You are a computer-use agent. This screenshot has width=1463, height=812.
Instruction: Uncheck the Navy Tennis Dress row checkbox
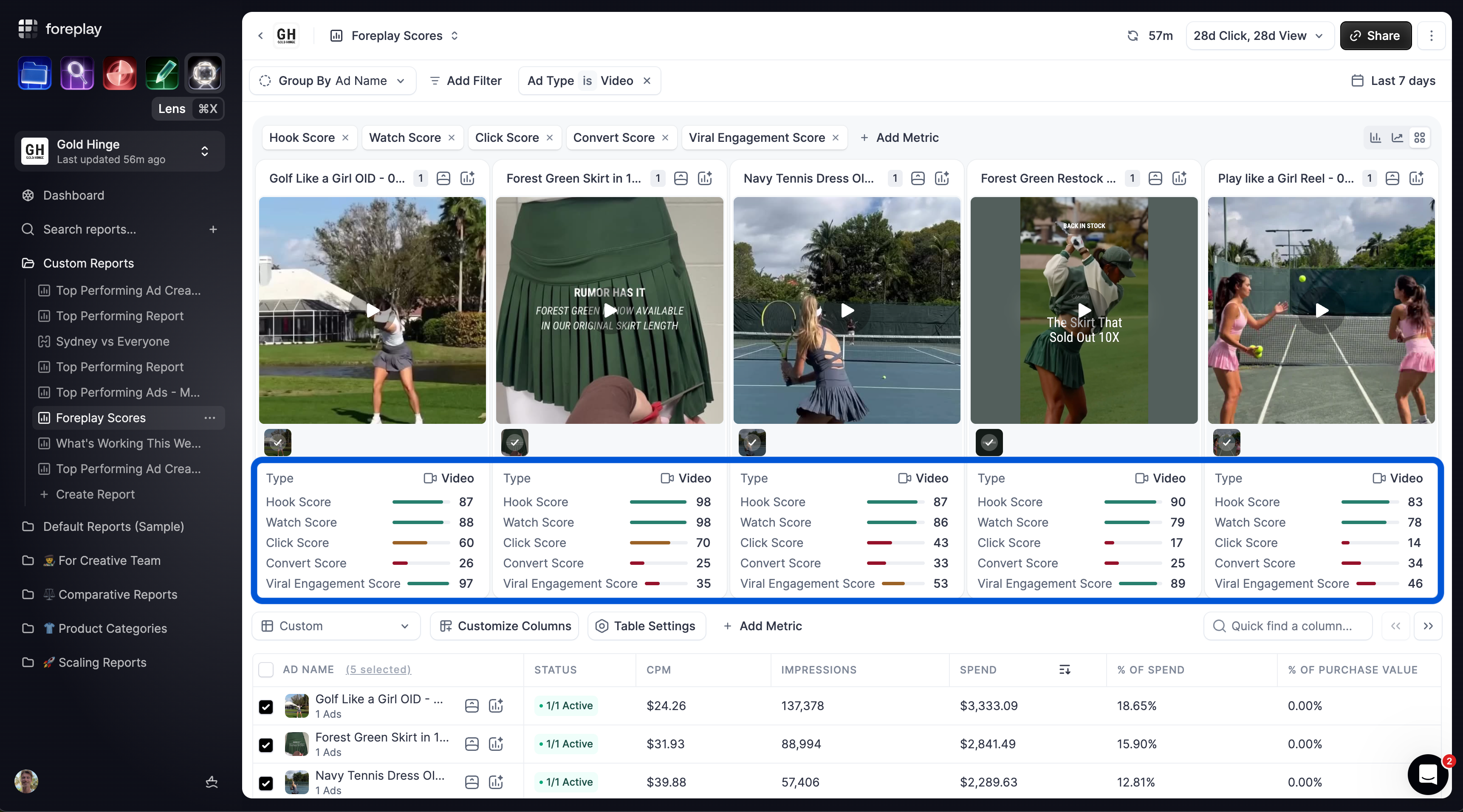click(266, 783)
